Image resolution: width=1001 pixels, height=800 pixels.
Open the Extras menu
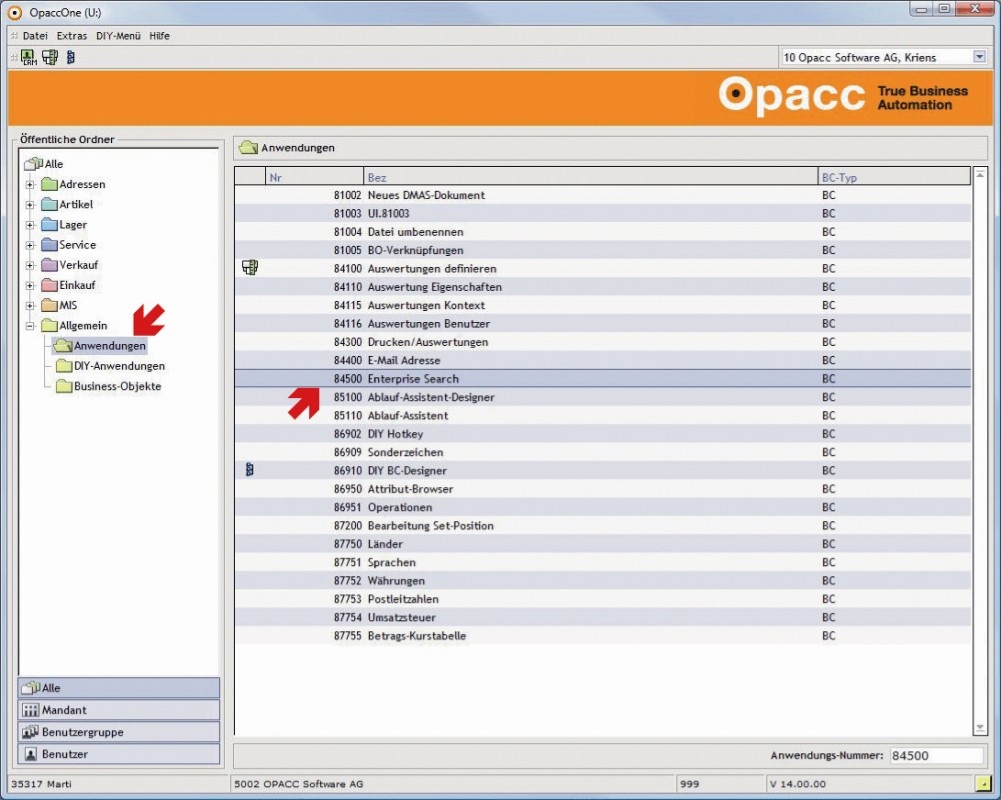[x=71, y=35]
